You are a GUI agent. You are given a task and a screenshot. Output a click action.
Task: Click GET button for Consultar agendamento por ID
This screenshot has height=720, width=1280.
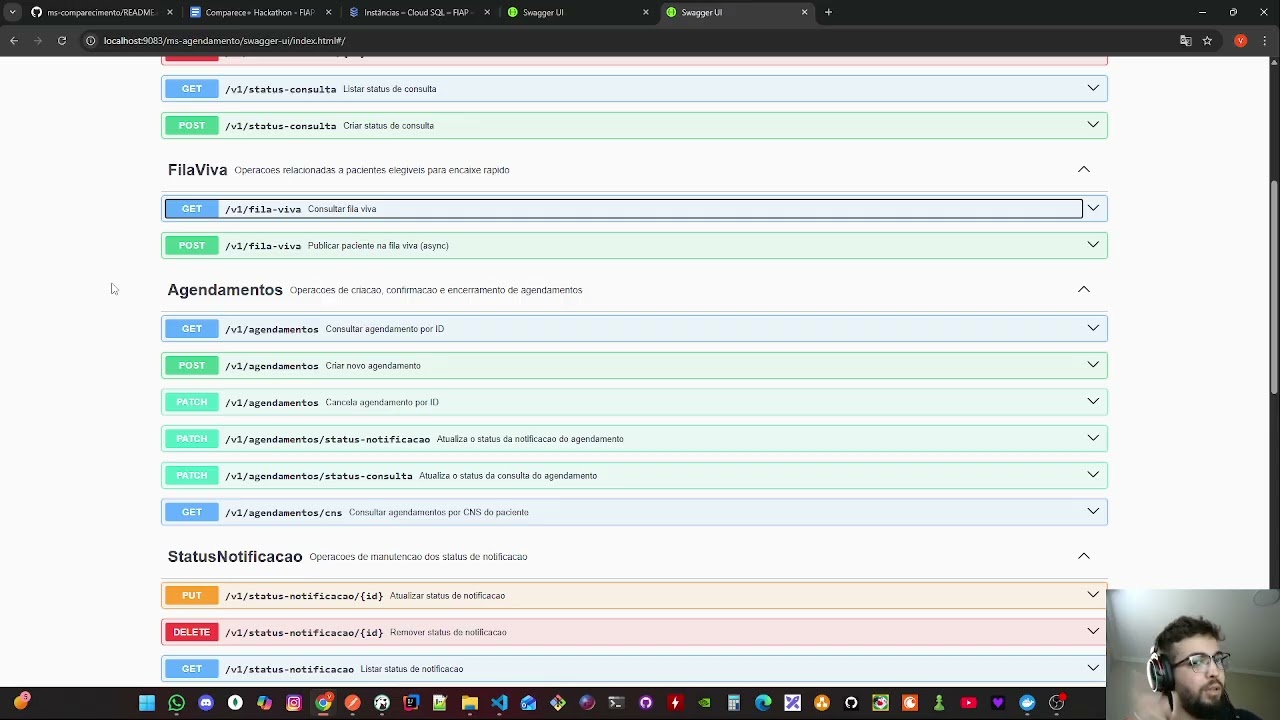click(x=192, y=328)
